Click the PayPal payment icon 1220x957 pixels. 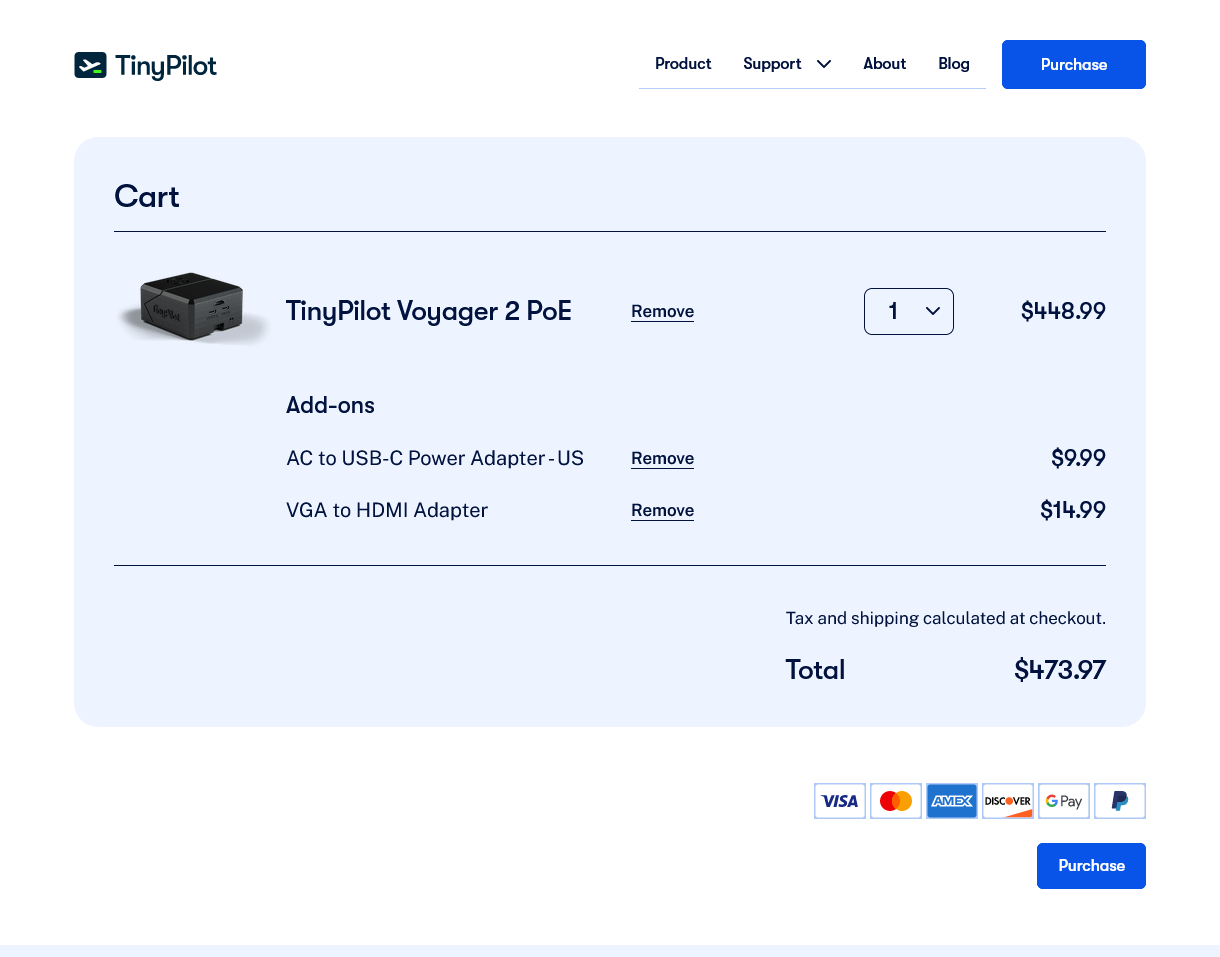[1120, 801]
